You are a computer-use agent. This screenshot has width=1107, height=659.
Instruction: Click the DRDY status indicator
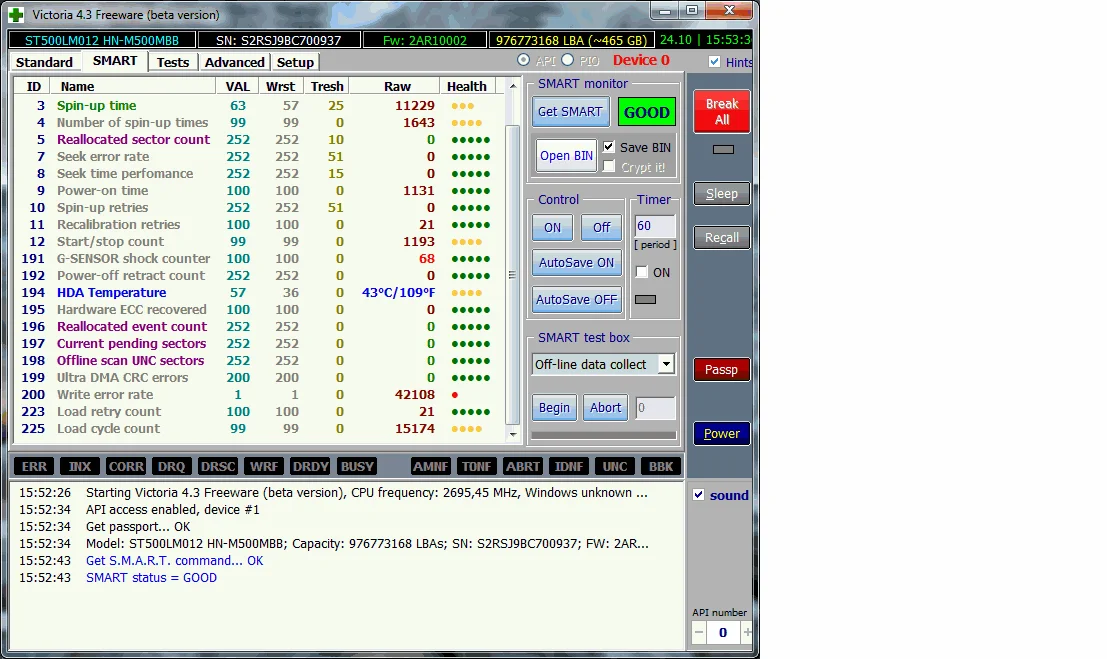coord(310,466)
